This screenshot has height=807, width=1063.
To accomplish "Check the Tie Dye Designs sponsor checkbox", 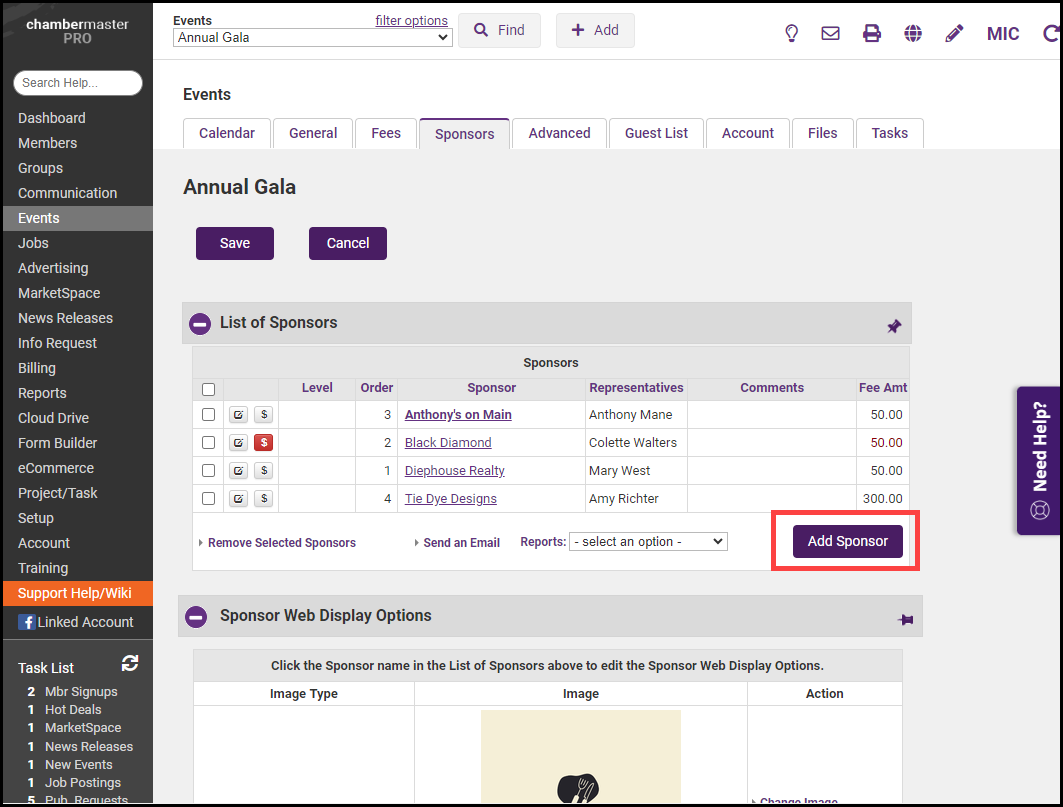I will click(209, 499).
